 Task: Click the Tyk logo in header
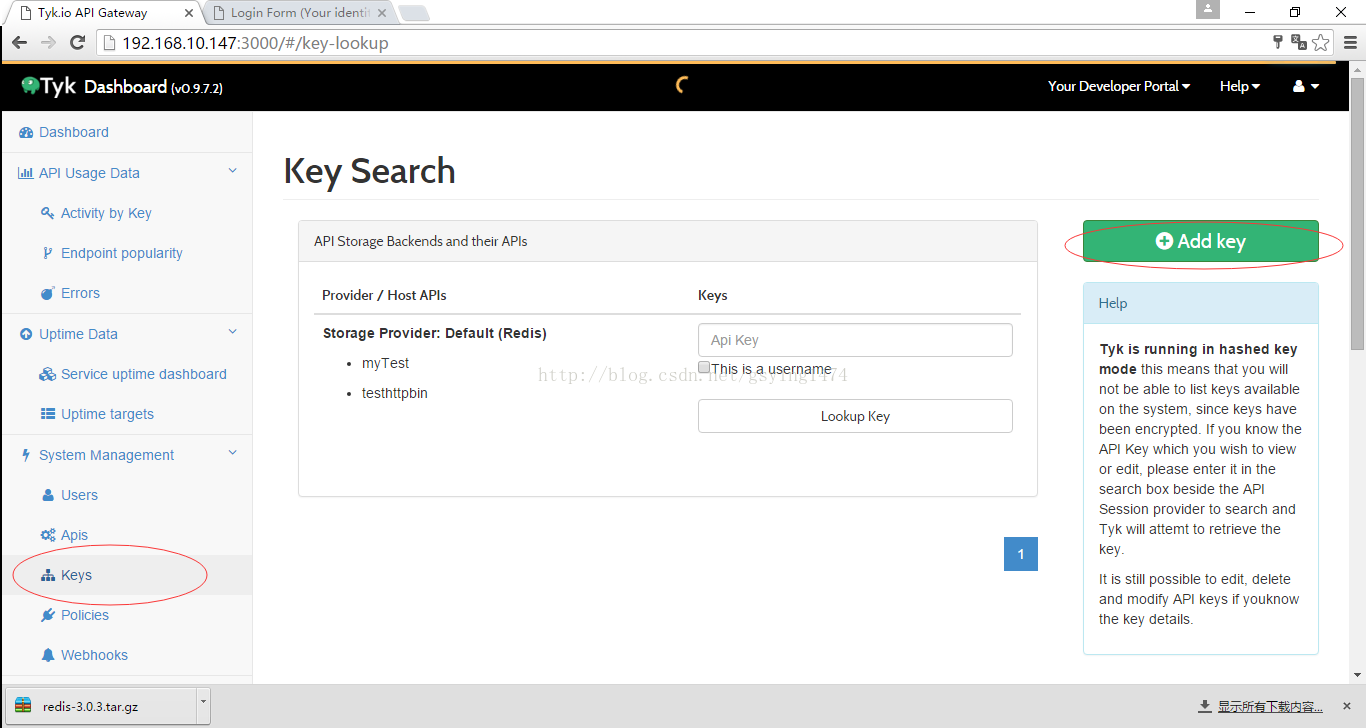(x=48, y=86)
